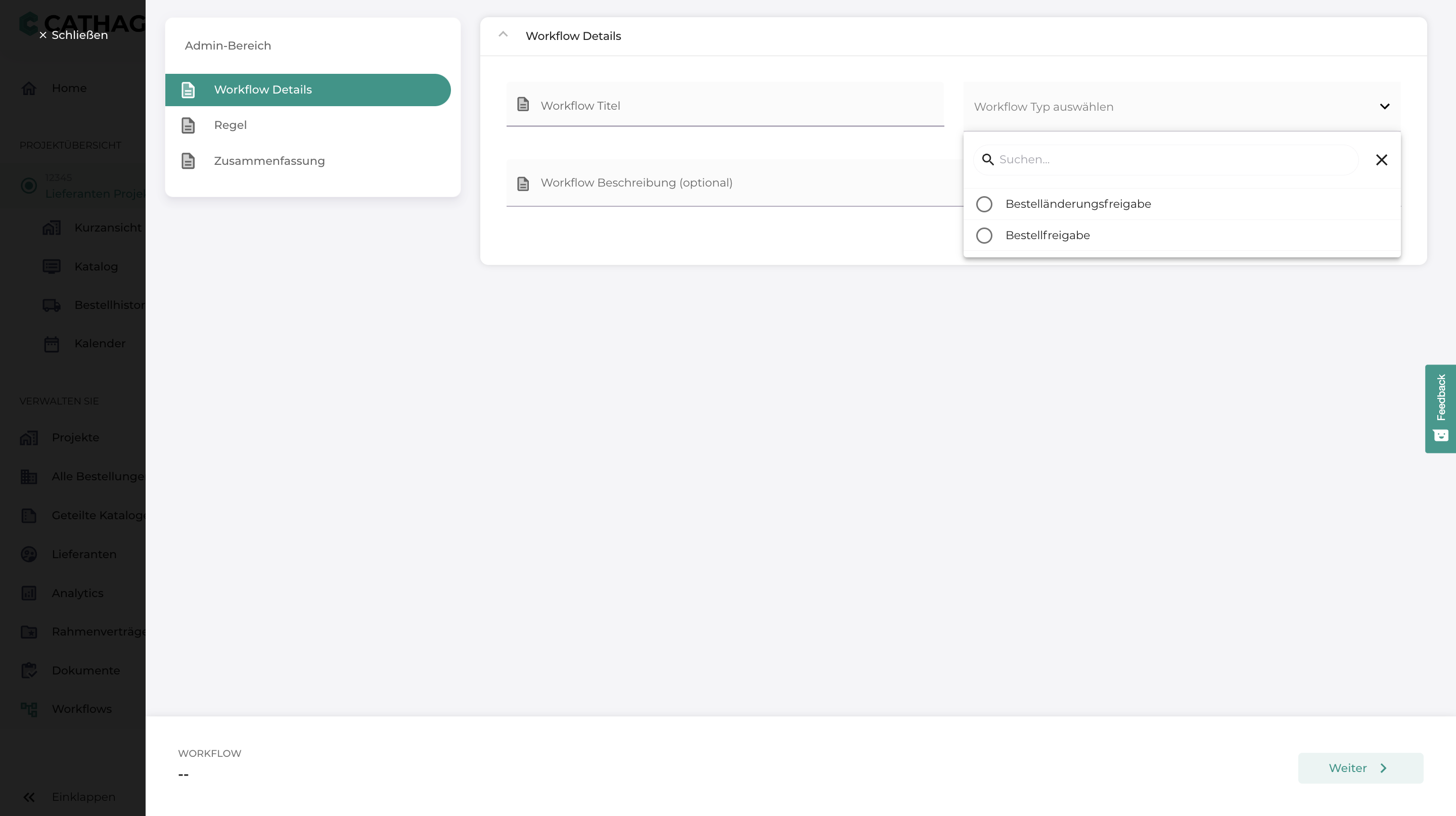
Task: Click the document icon beside Zusammenfassung
Action: (188, 161)
